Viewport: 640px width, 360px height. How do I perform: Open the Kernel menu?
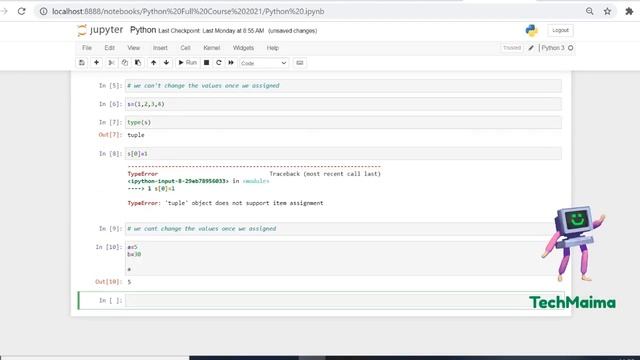[x=211, y=48]
